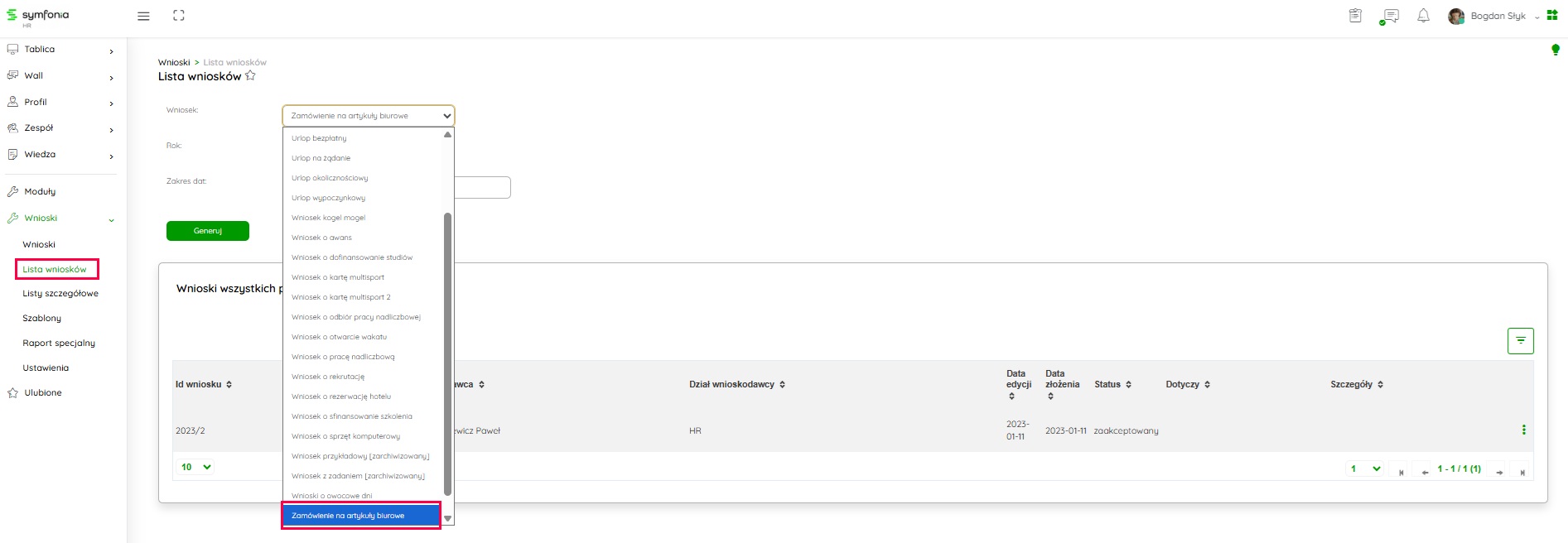Open the clipboard tasks icon in header

click(x=1355, y=16)
